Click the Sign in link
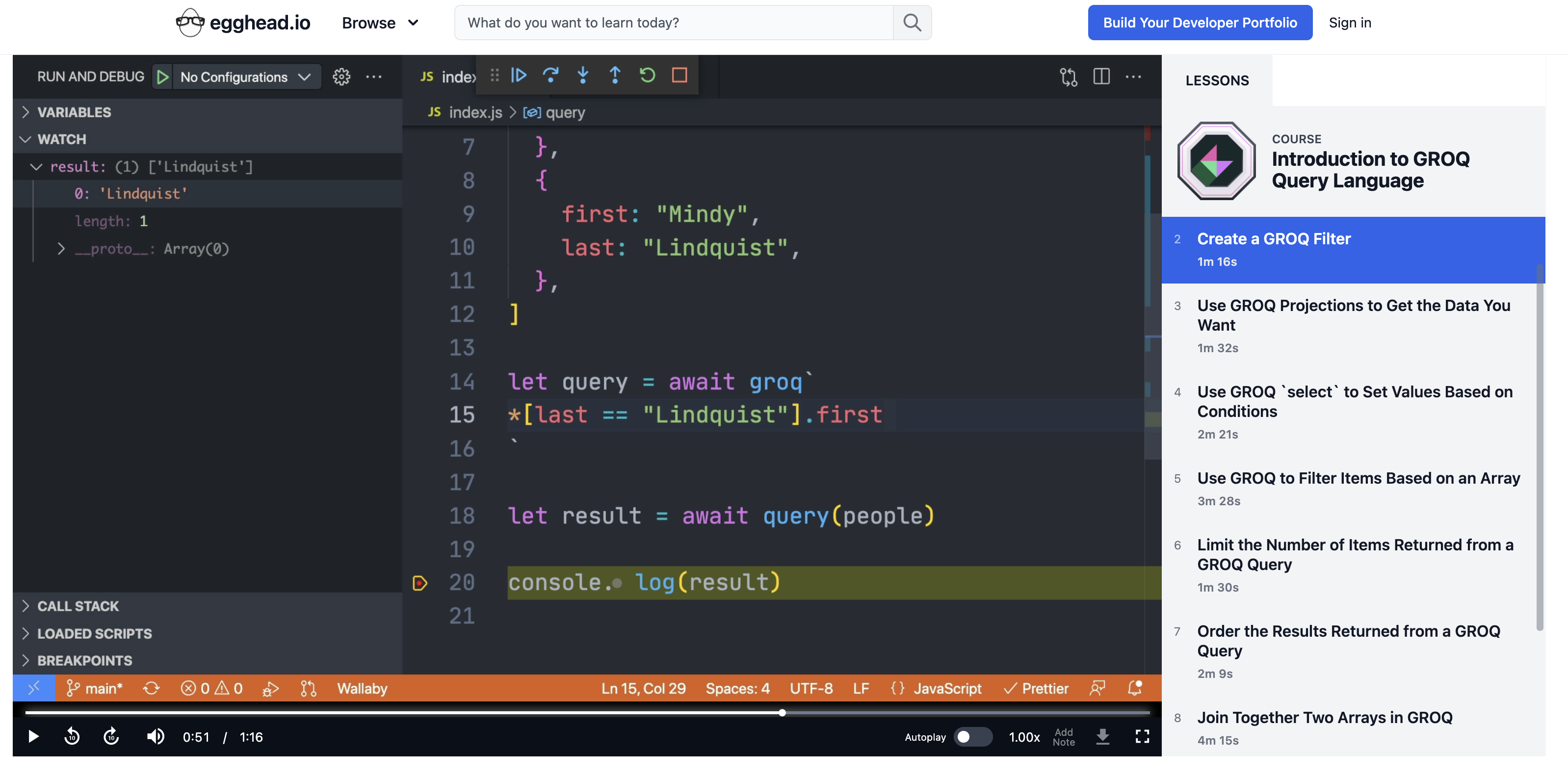The image size is (1568, 777). 1350,23
